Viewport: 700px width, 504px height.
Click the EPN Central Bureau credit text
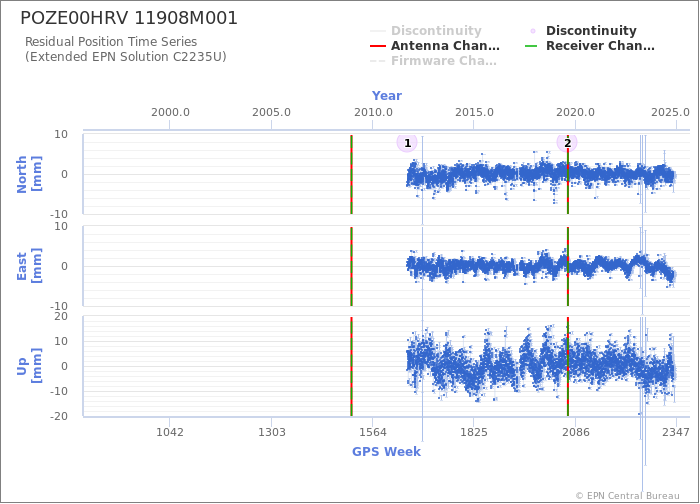627,496
